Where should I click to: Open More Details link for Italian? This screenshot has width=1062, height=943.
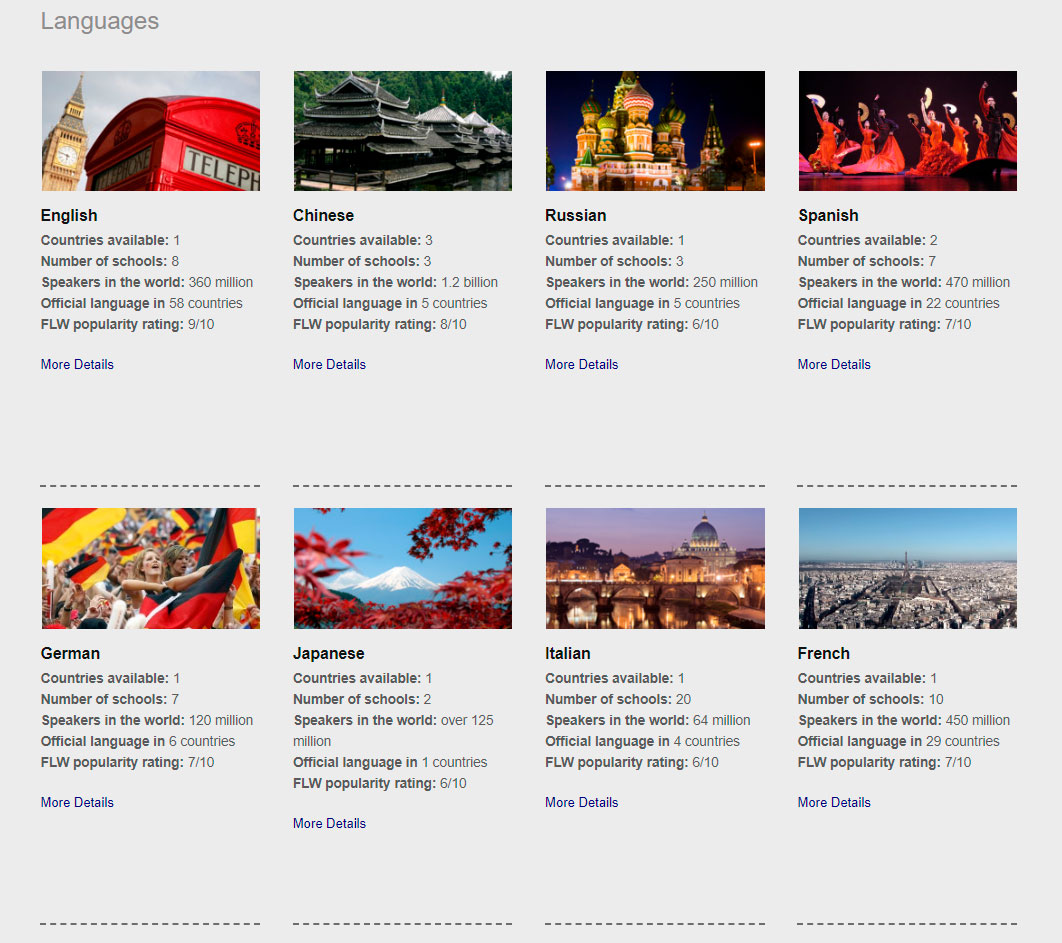[x=582, y=802]
